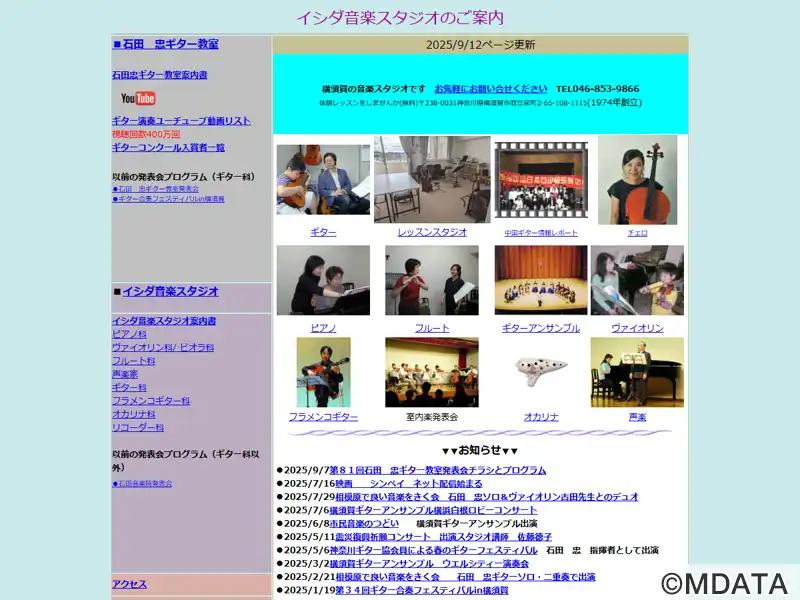Open 2025/7/6 横浜白根ロビーコンサート link
This screenshot has width=800, height=600.
[x=433, y=510]
